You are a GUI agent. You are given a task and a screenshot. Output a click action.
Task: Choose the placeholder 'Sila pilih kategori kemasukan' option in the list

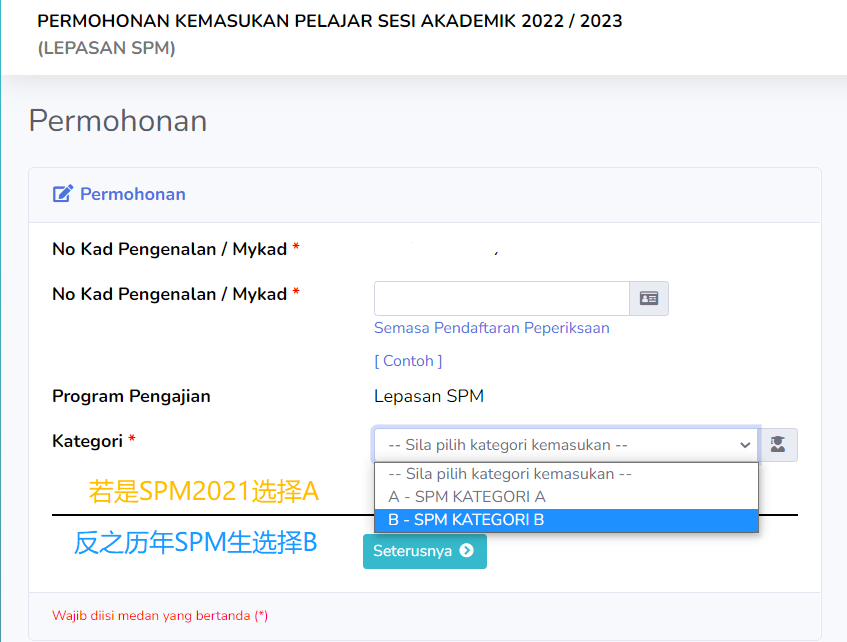pyautogui.click(x=566, y=474)
